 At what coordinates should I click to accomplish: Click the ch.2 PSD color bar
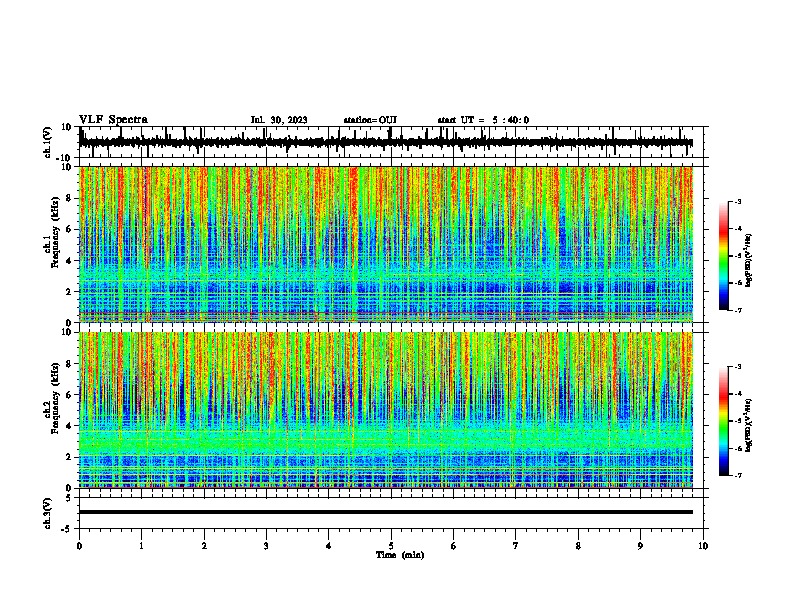click(724, 421)
